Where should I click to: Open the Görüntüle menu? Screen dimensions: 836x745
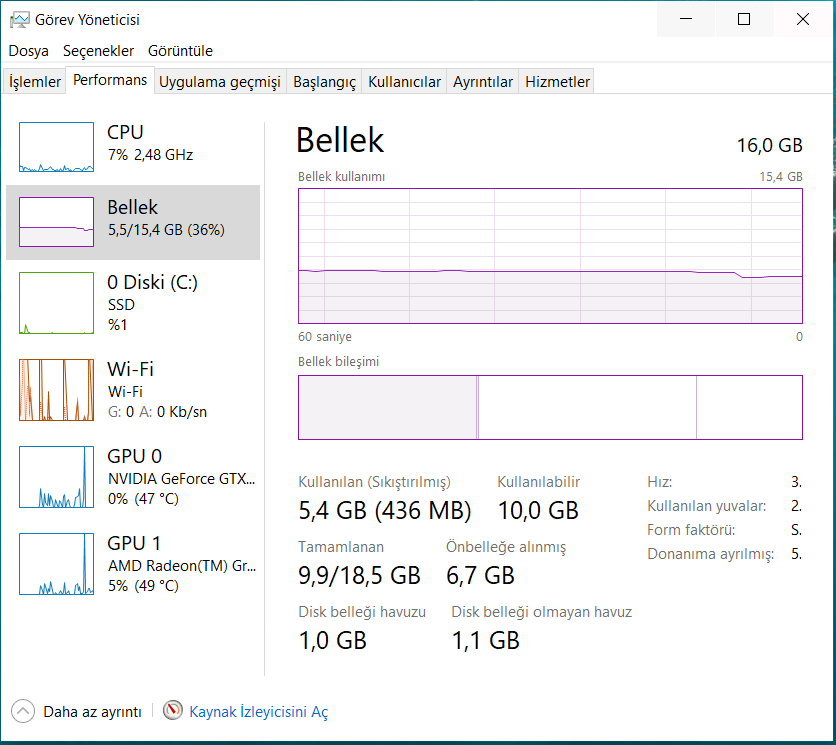coord(180,51)
